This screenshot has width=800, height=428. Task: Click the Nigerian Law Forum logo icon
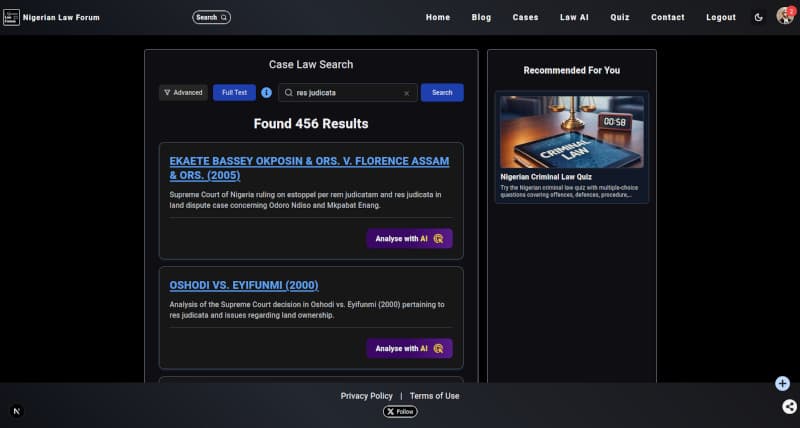point(11,17)
